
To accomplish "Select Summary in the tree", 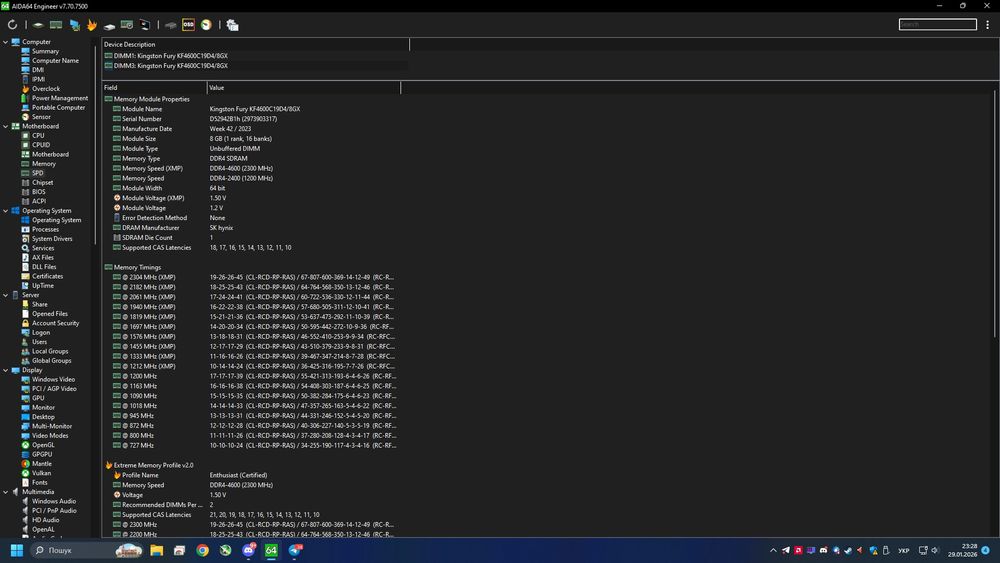I will click(45, 51).
